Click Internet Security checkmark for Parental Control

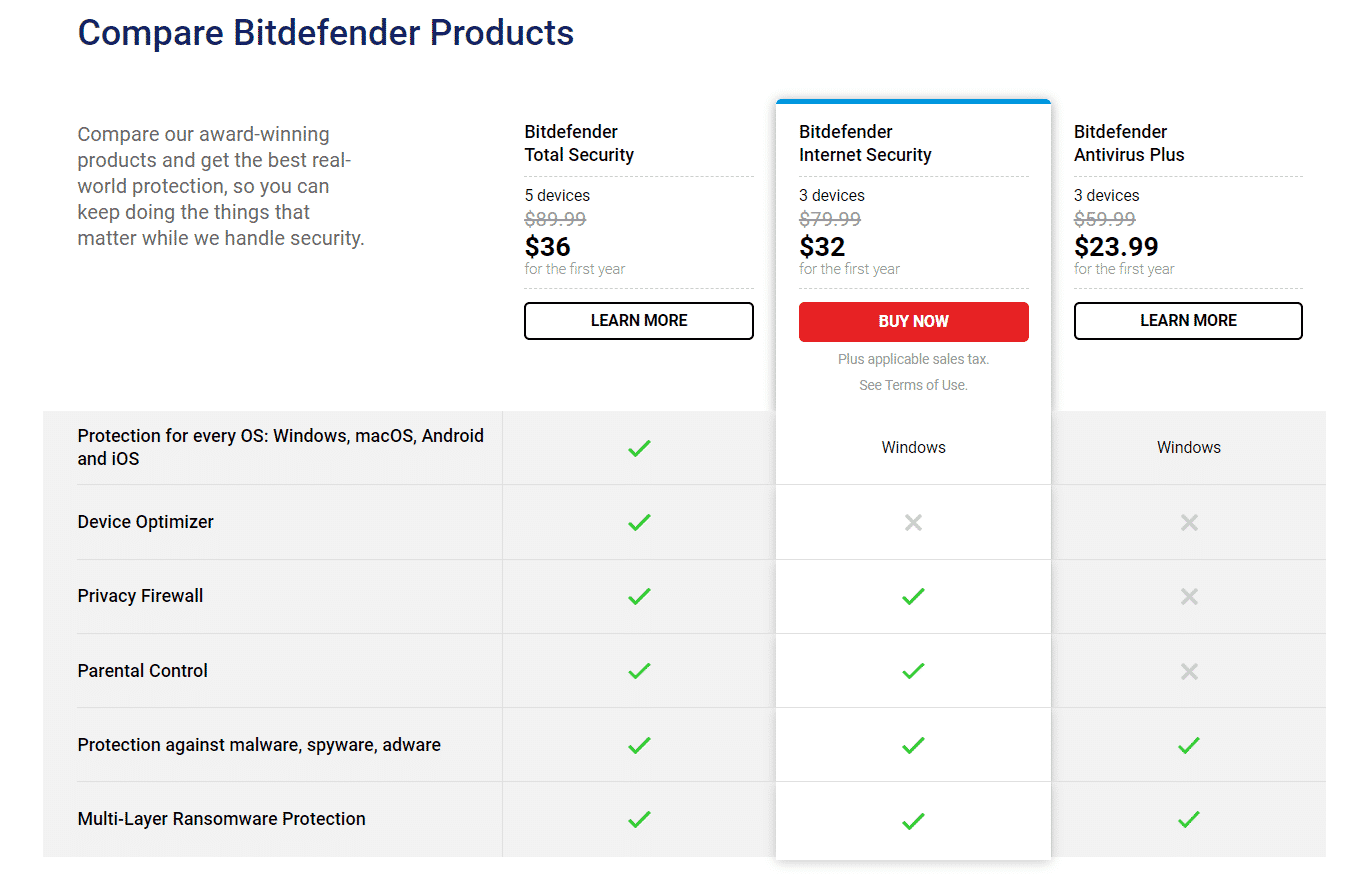pyautogui.click(x=913, y=671)
